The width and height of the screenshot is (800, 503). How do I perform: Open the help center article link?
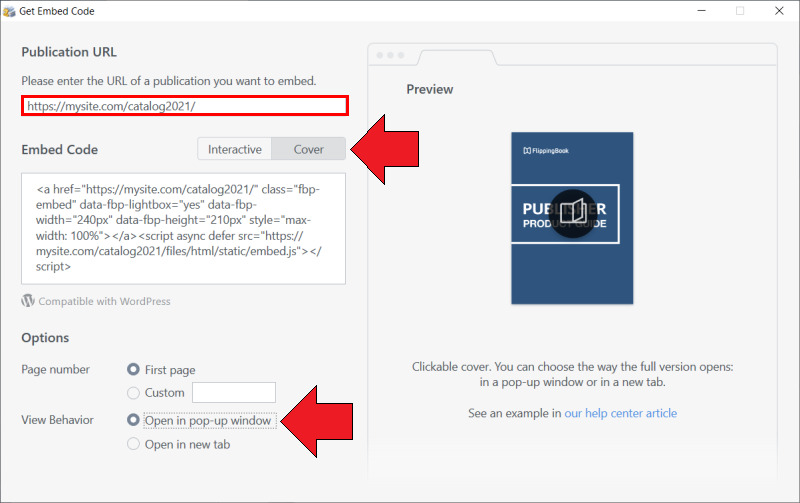[620, 413]
